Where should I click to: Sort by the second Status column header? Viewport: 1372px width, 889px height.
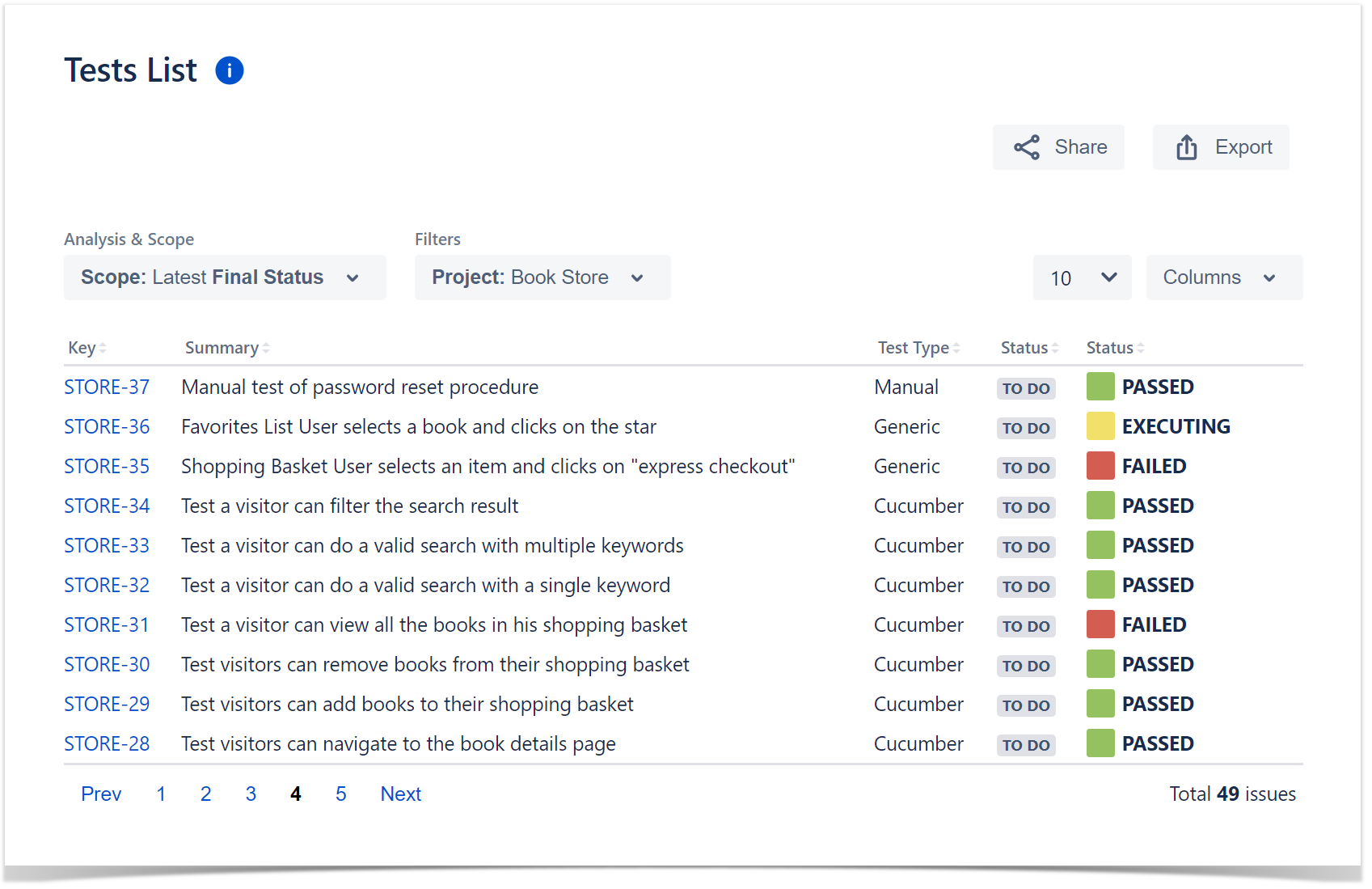pos(1115,348)
